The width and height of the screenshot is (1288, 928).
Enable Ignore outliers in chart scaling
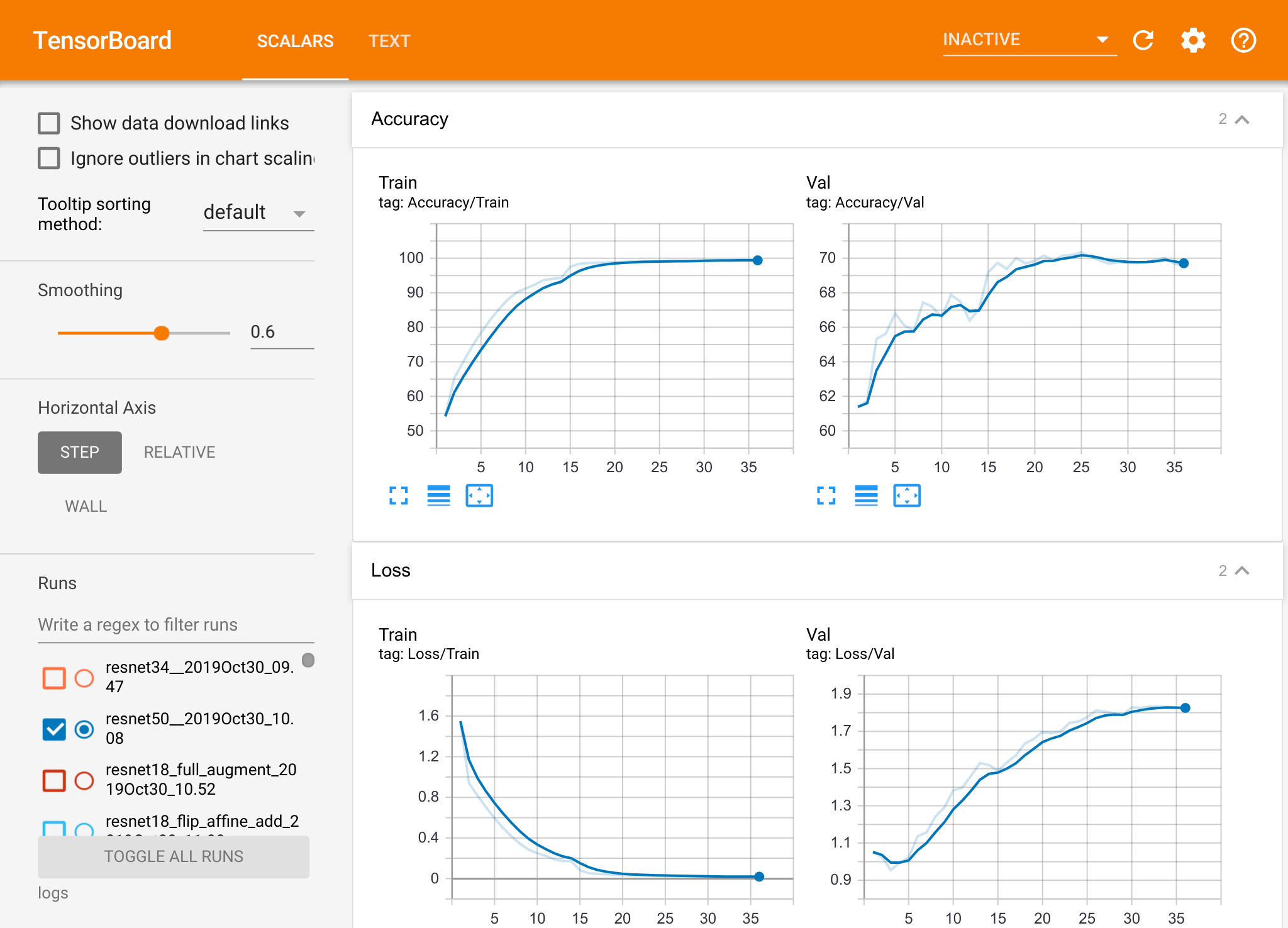tap(49, 158)
